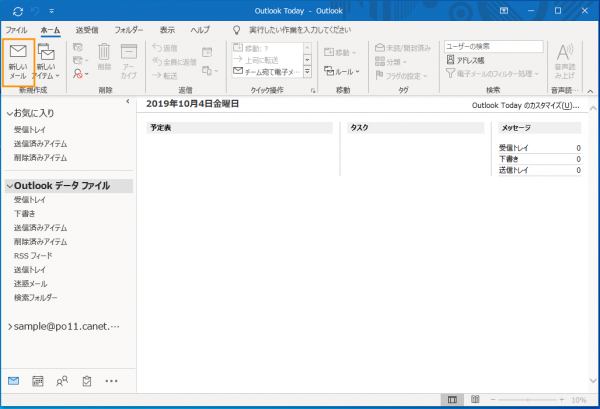Open the 新しいアイテム menu button
Screen dimensions: 600x409
coord(47,62)
